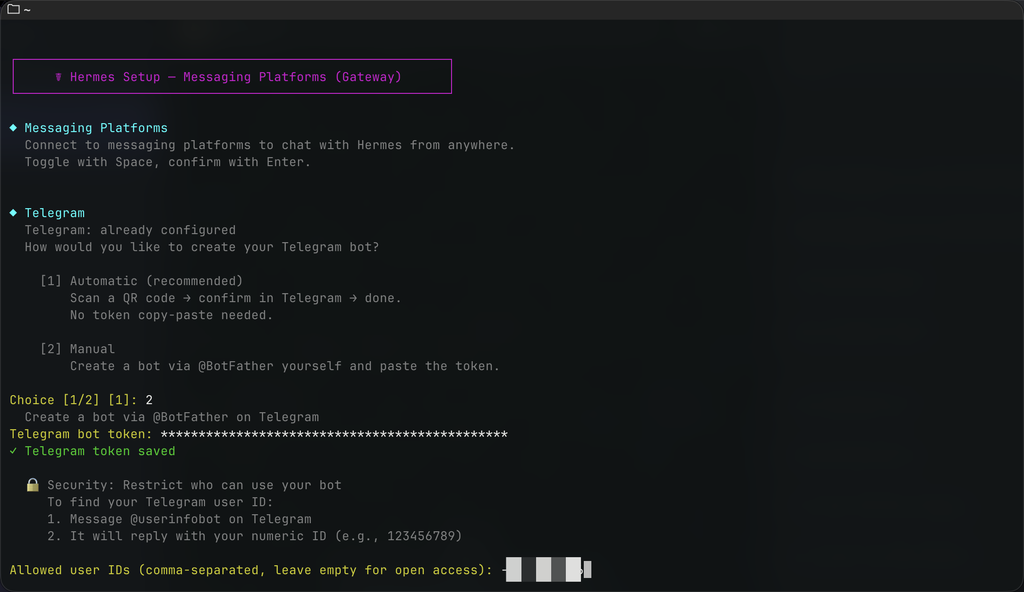Click the line "Scan a QR code → confirm in Telegram → done."

point(236,298)
